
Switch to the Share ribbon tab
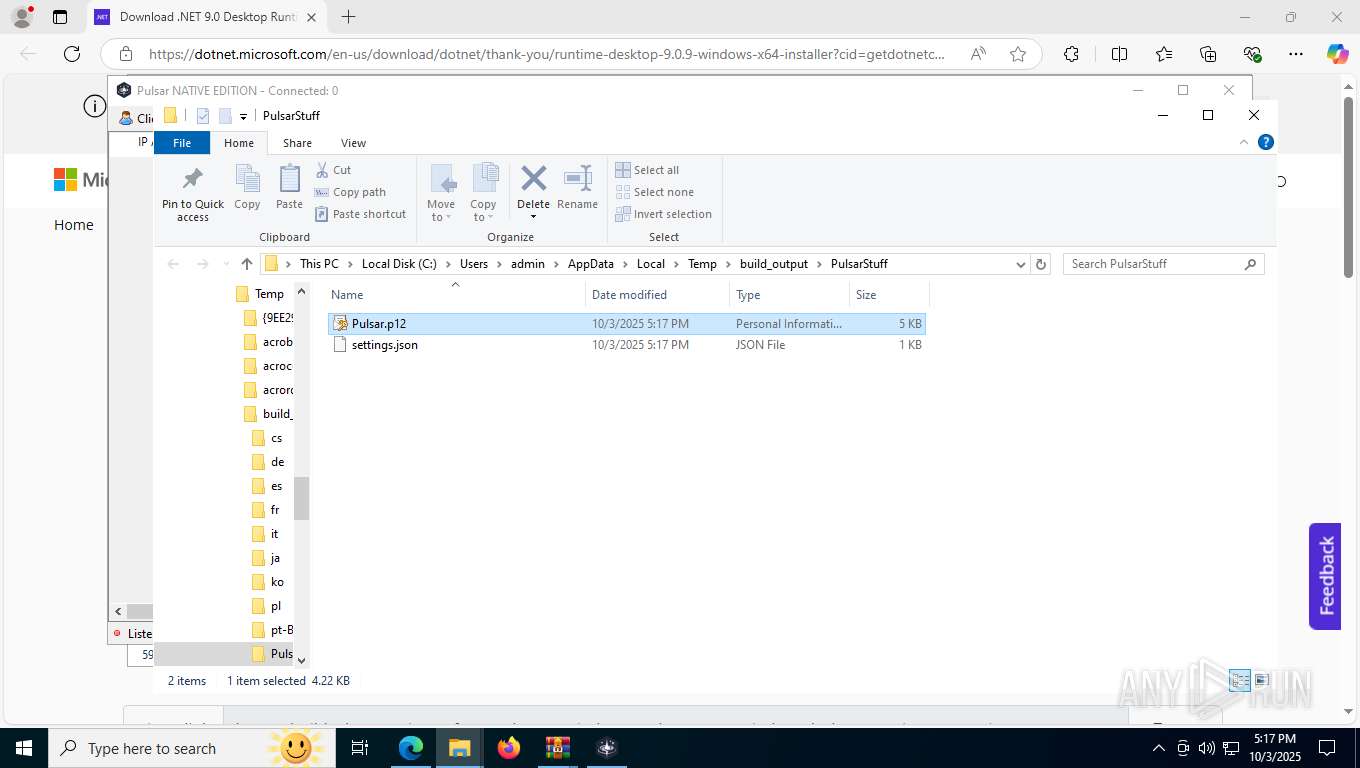click(297, 143)
